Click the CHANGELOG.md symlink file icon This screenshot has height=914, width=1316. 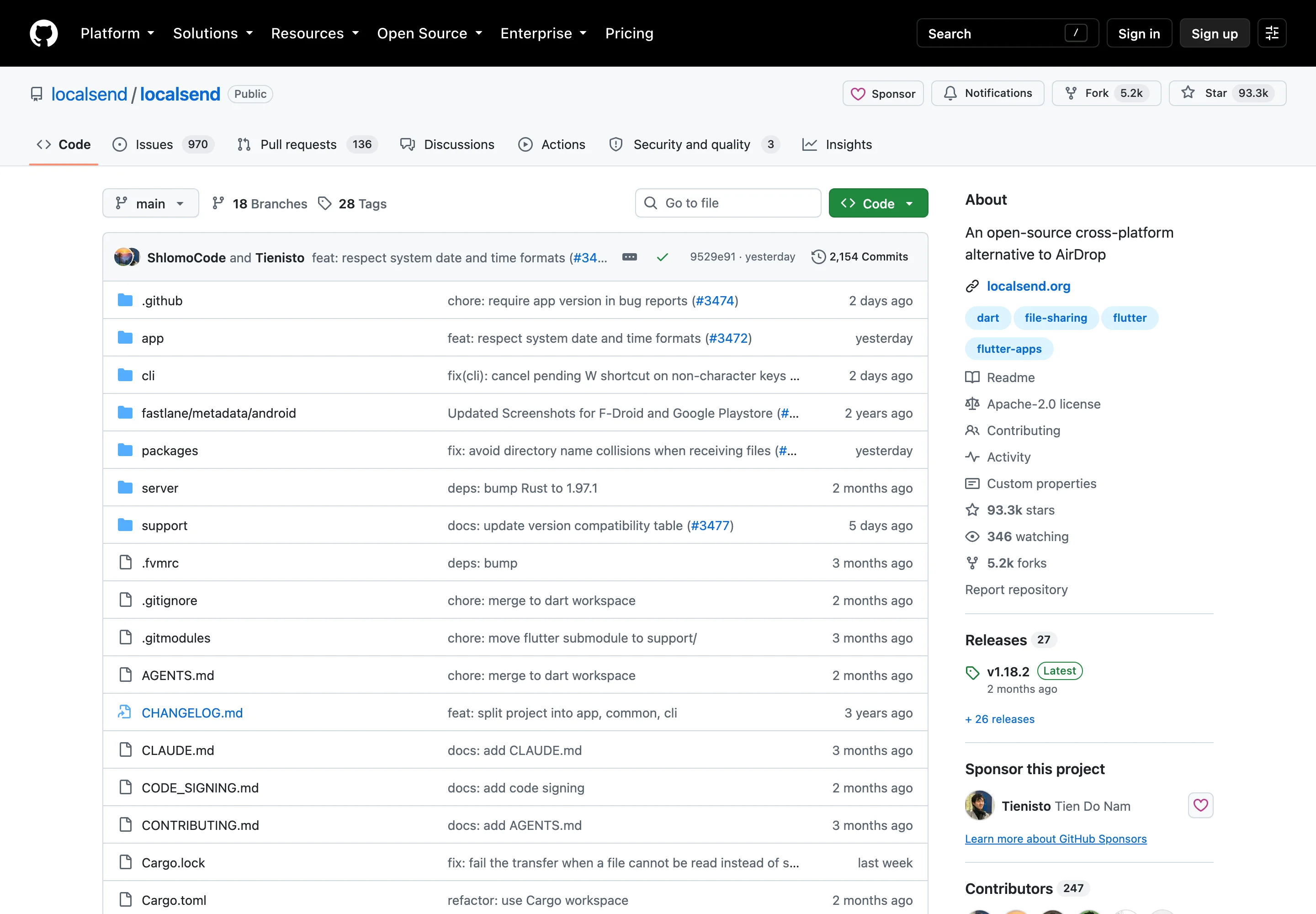(x=125, y=712)
